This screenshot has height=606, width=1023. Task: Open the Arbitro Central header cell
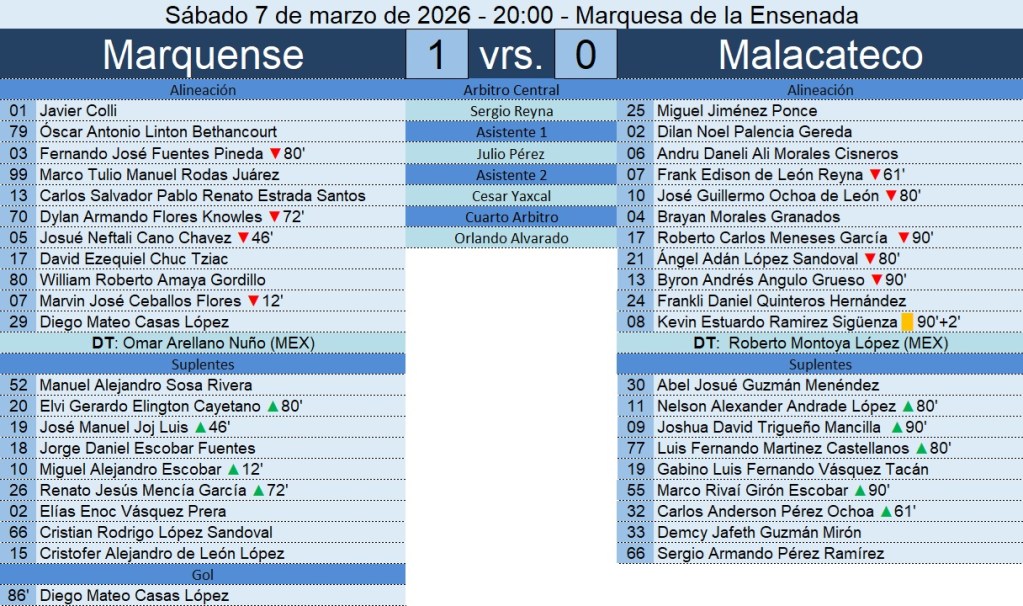point(511,90)
